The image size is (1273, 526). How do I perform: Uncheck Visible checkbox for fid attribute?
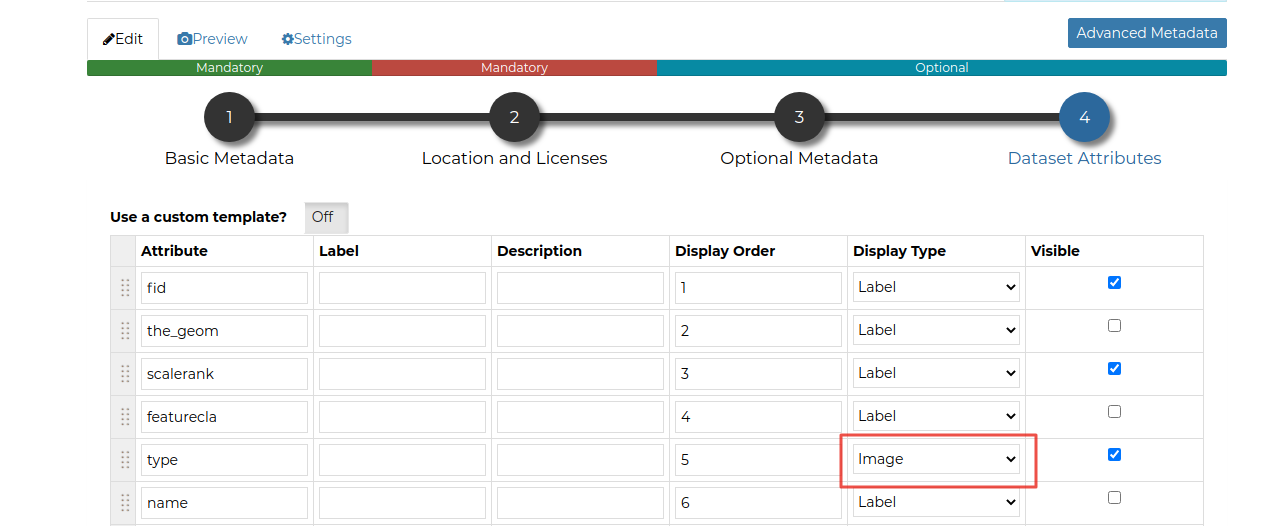click(1114, 283)
